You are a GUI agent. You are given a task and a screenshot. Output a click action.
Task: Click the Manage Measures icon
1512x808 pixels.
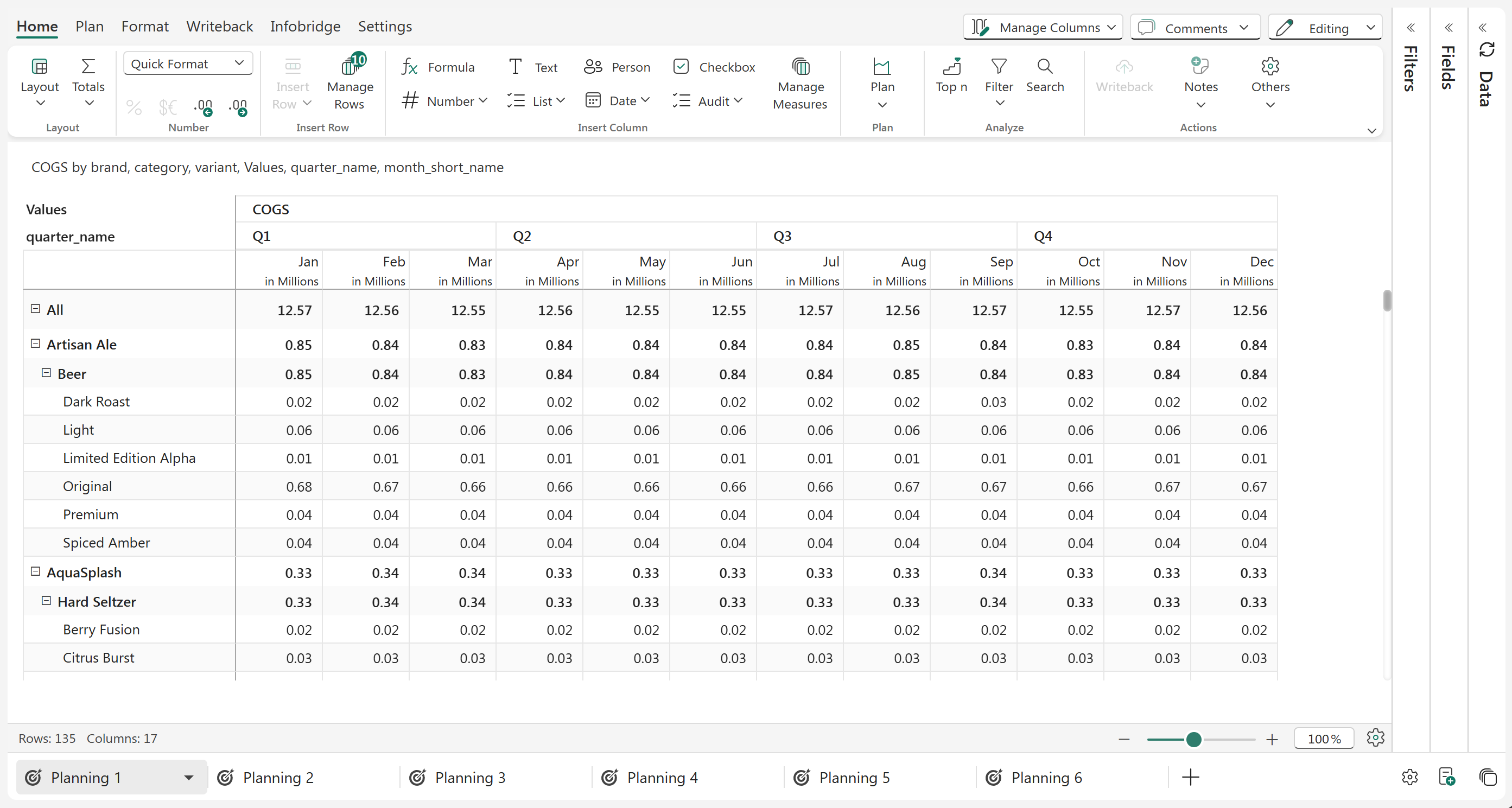pyautogui.click(x=800, y=67)
